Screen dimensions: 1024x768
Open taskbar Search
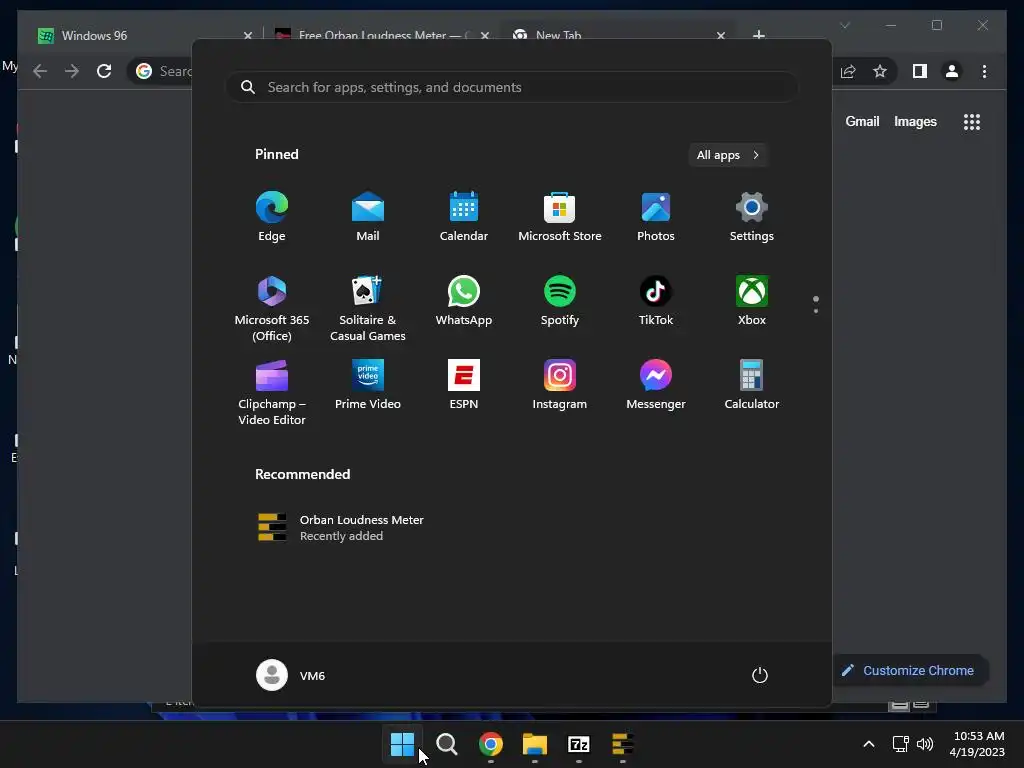point(447,744)
